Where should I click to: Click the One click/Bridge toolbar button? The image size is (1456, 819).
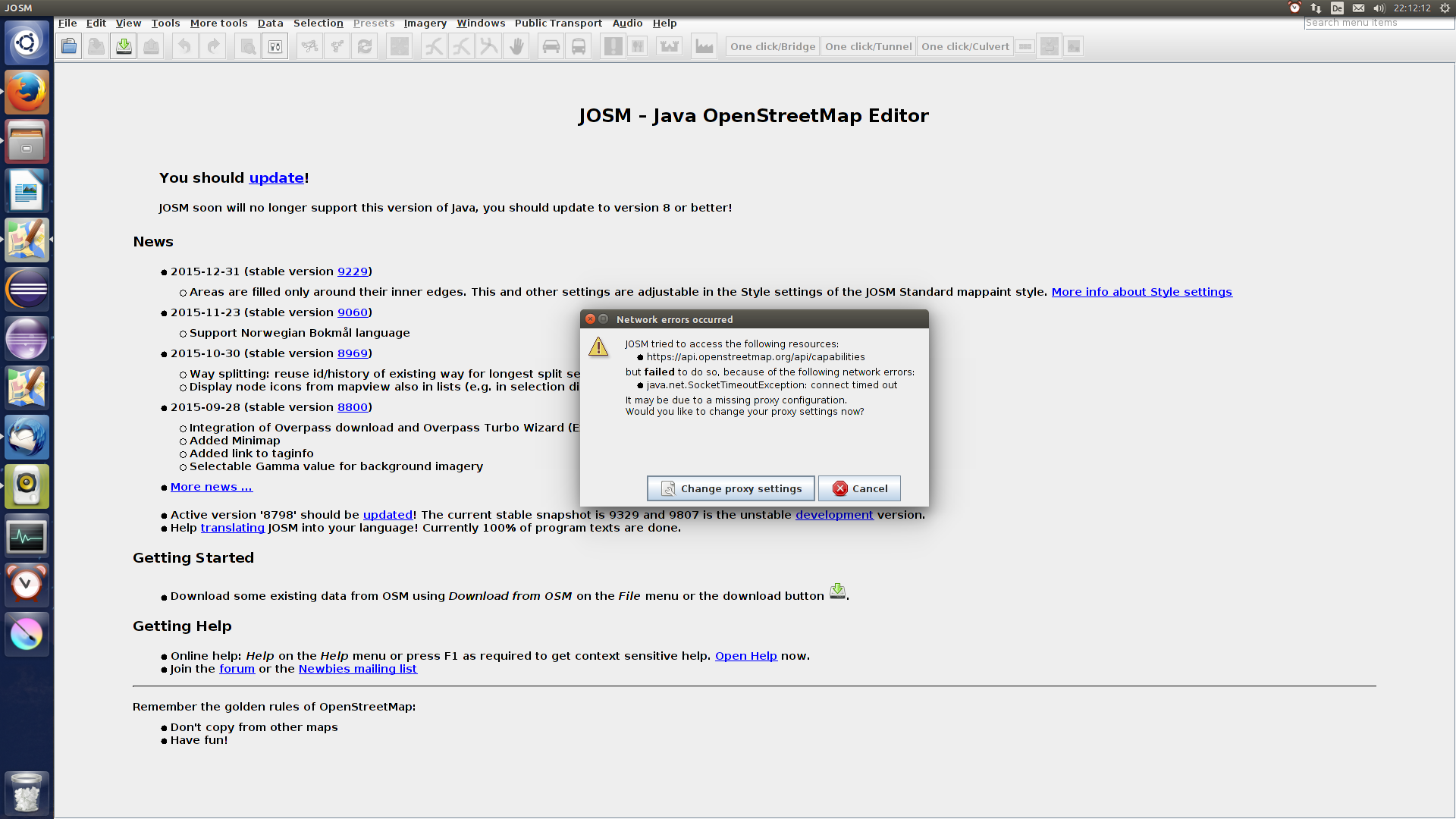point(773,46)
